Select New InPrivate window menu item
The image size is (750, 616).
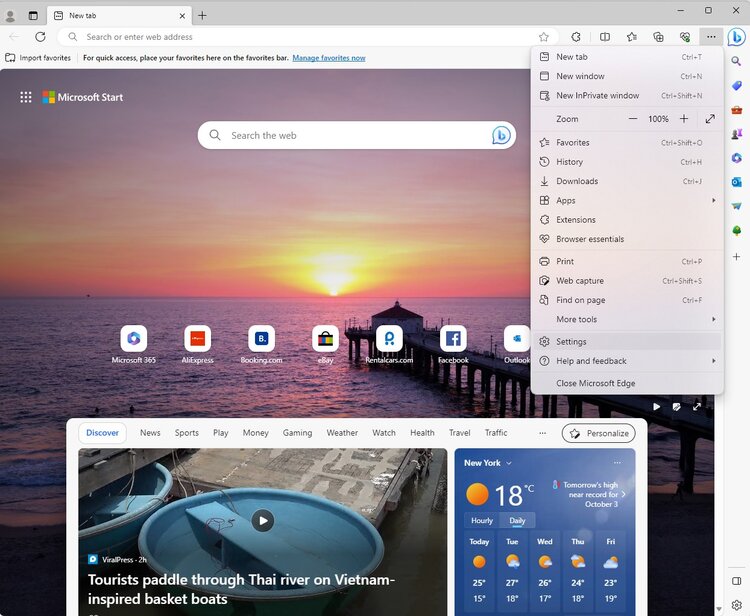[627, 96]
